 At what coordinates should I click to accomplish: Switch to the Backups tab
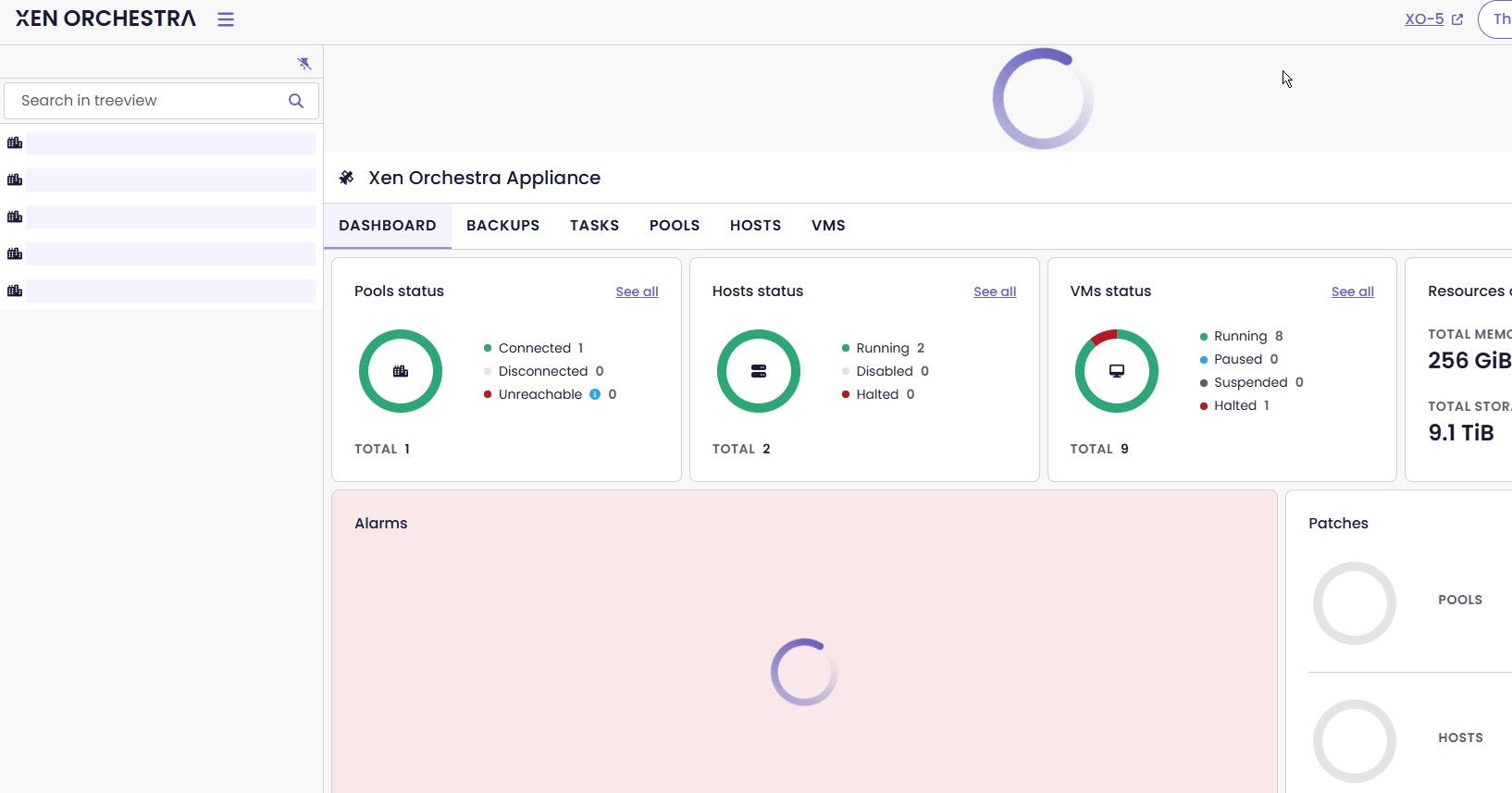click(502, 226)
